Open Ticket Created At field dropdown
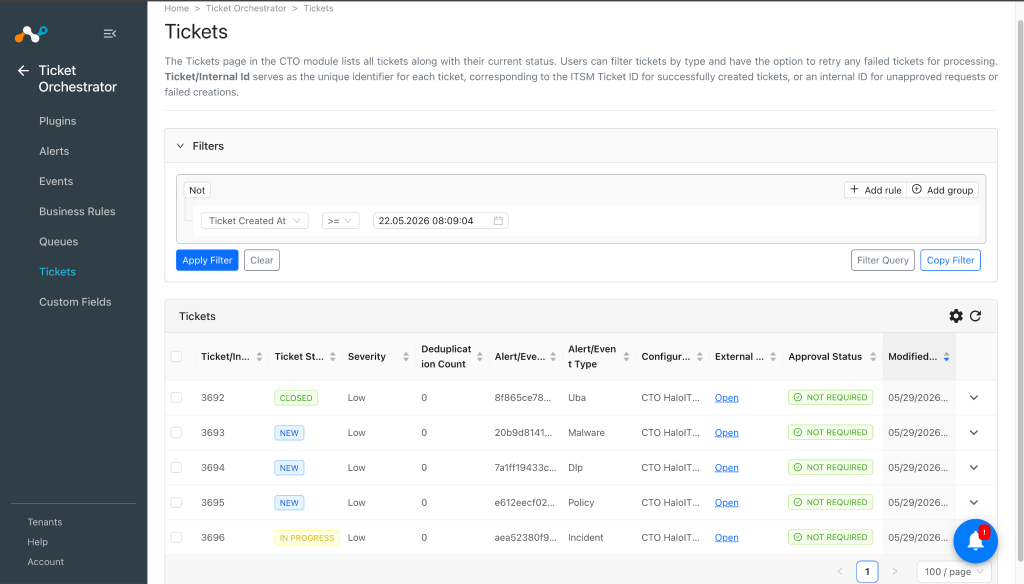This screenshot has height=584, width=1024. [x=255, y=221]
